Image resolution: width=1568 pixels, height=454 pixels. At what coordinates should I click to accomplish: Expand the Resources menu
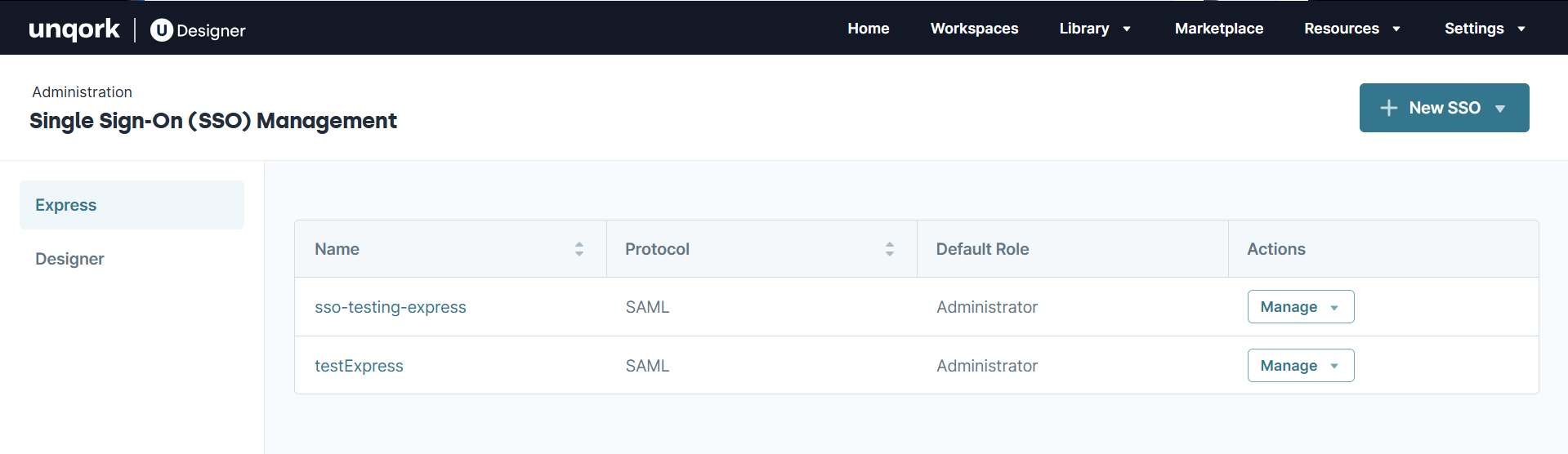tap(1352, 29)
